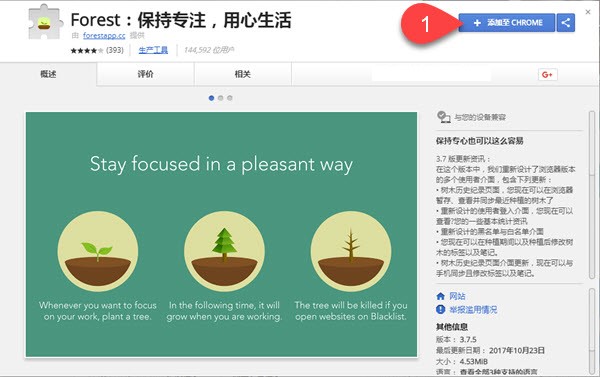Image resolution: width=600 pixels, height=377 pixels.
Task: Open the forestapp.cc developer link
Action: click(x=104, y=36)
